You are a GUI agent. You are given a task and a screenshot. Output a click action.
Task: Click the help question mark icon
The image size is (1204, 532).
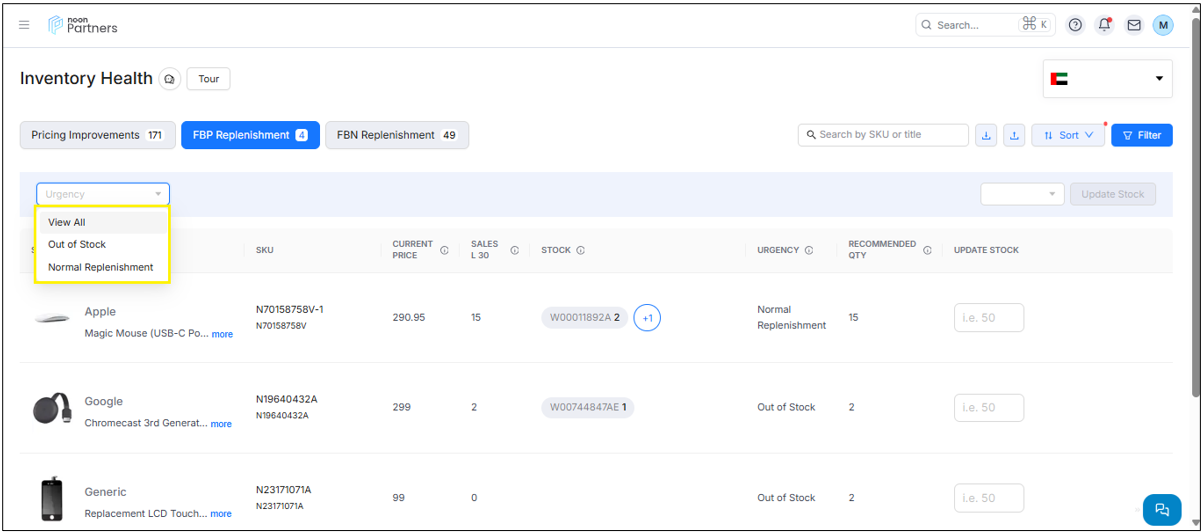[x=1075, y=25]
